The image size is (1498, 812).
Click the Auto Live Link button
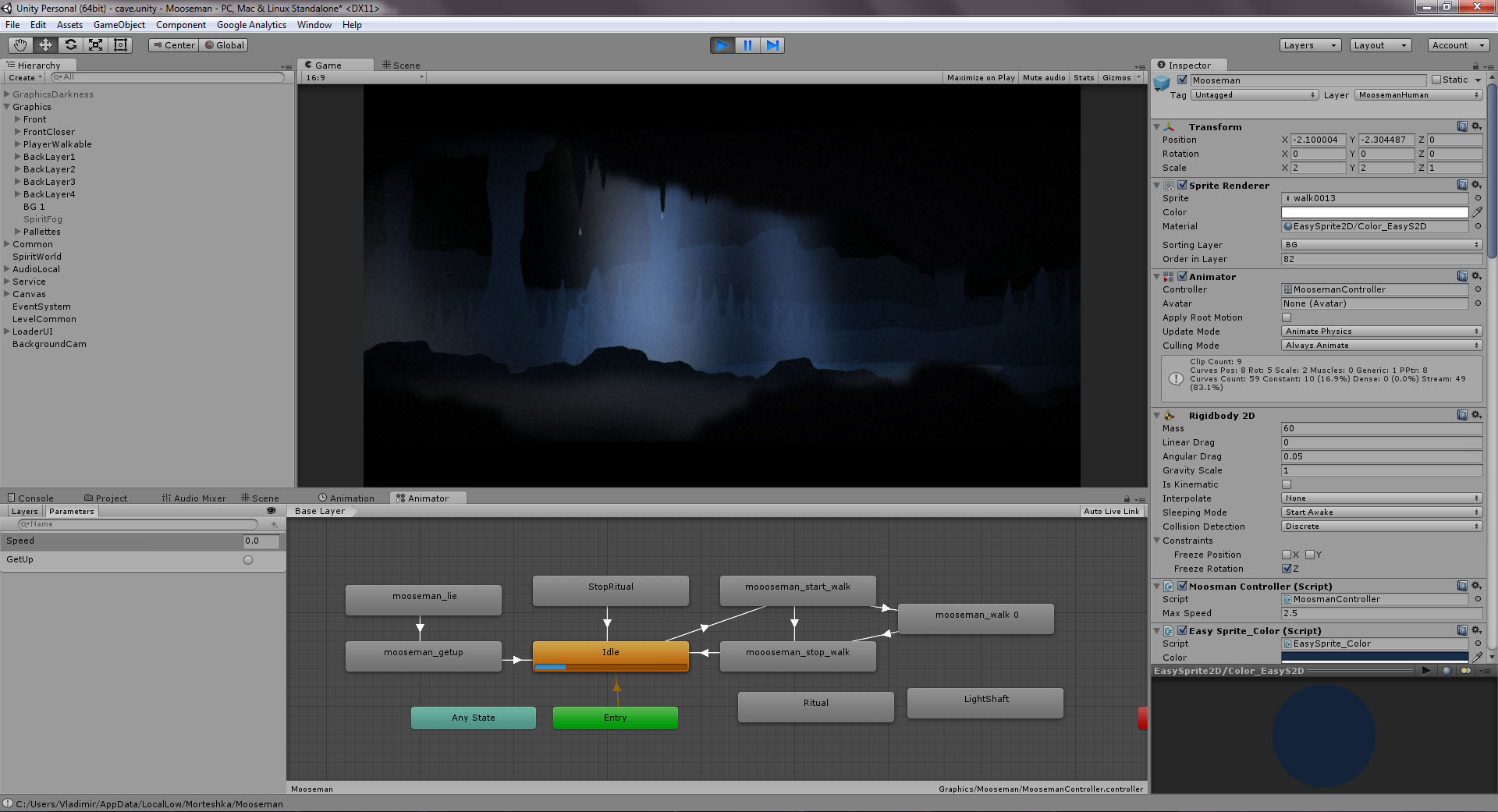(x=1111, y=512)
